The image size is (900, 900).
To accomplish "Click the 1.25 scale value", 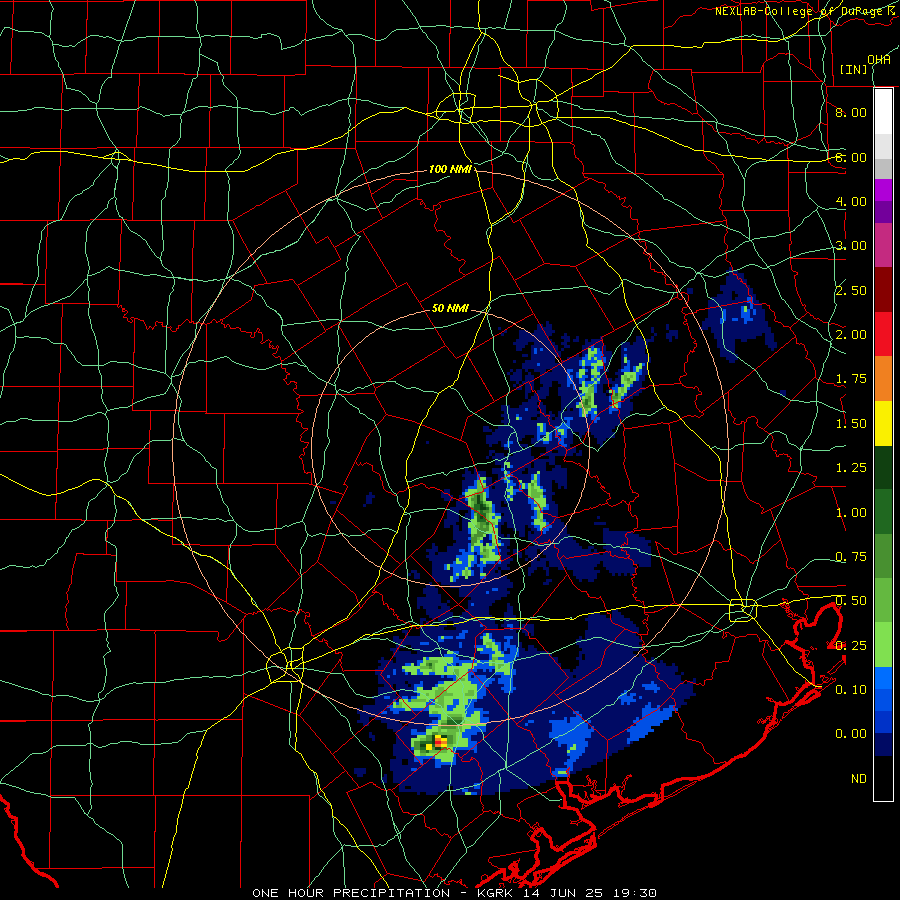I will click(x=851, y=468).
